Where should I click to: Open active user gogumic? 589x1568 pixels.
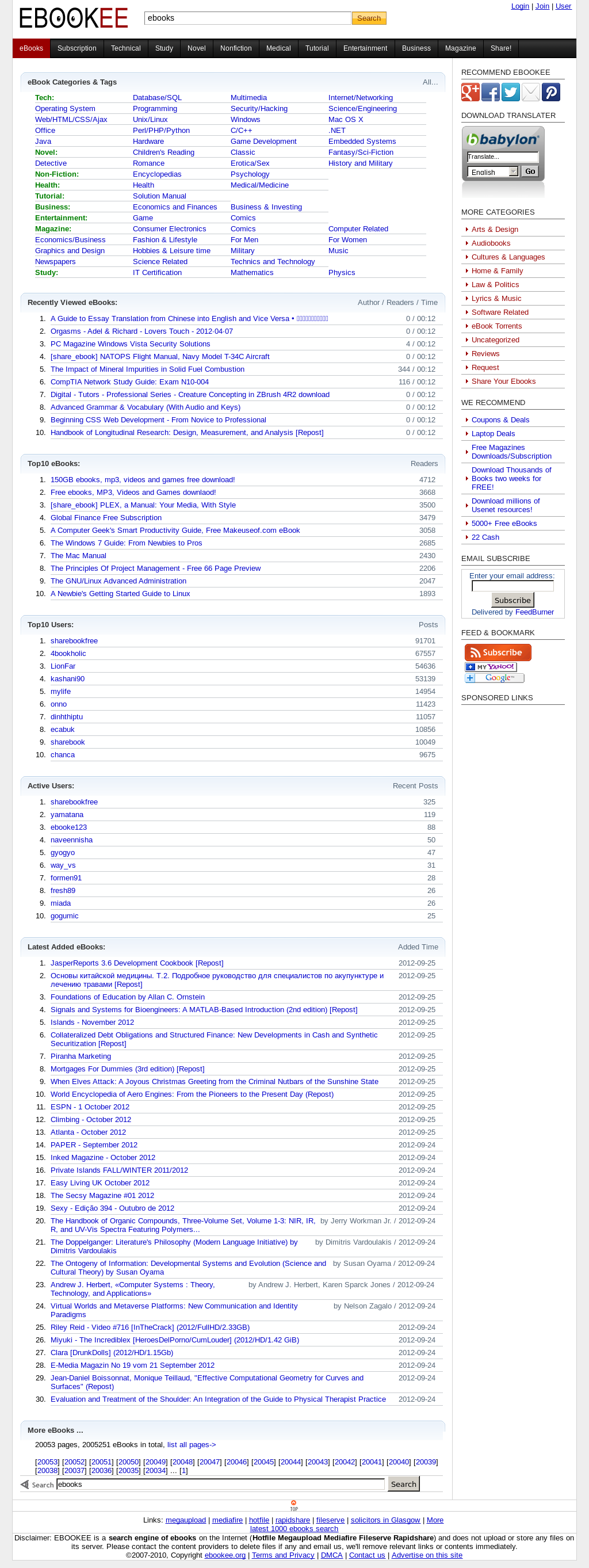(x=64, y=916)
